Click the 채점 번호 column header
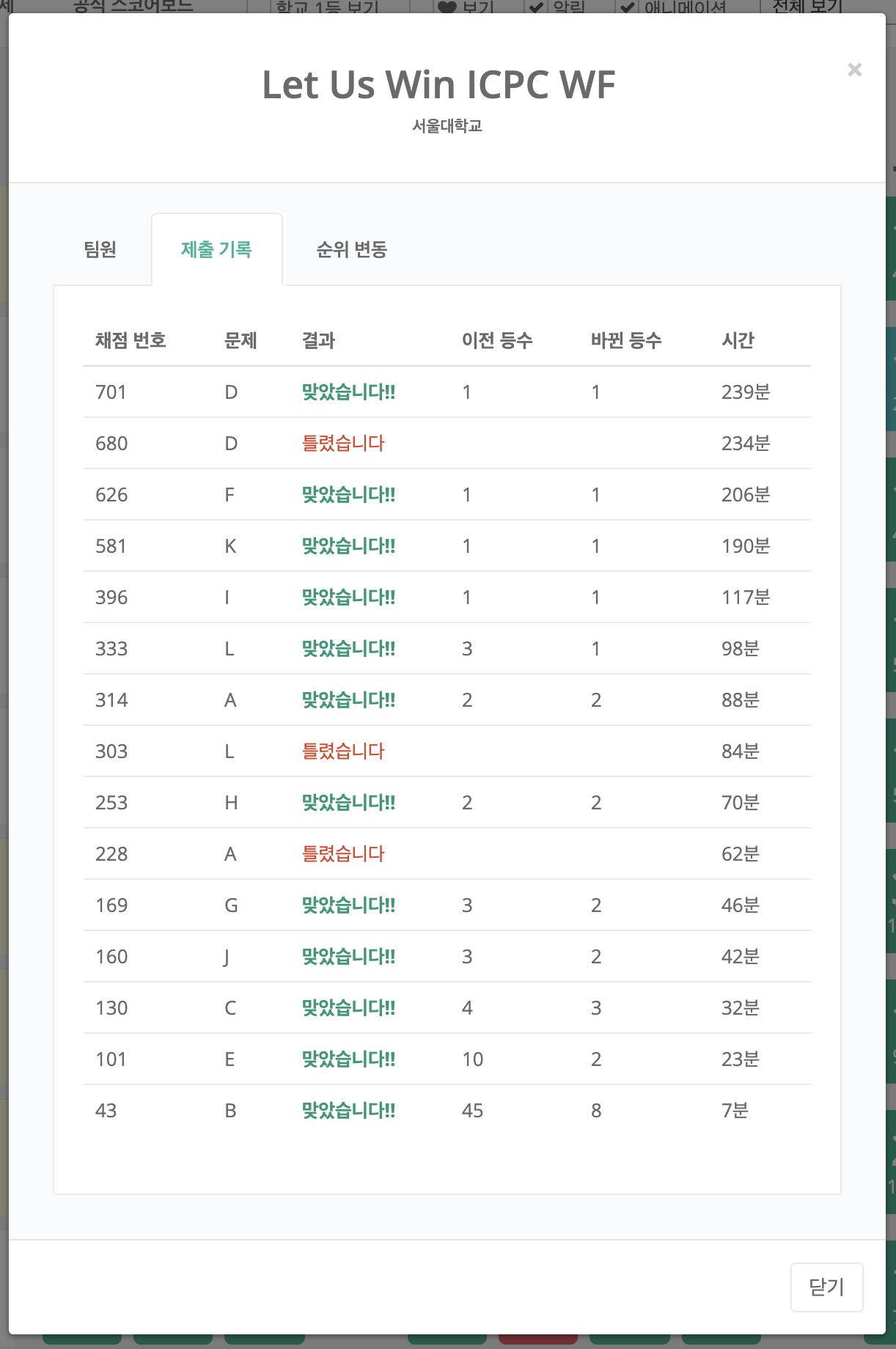896x1349 pixels. coord(131,340)
